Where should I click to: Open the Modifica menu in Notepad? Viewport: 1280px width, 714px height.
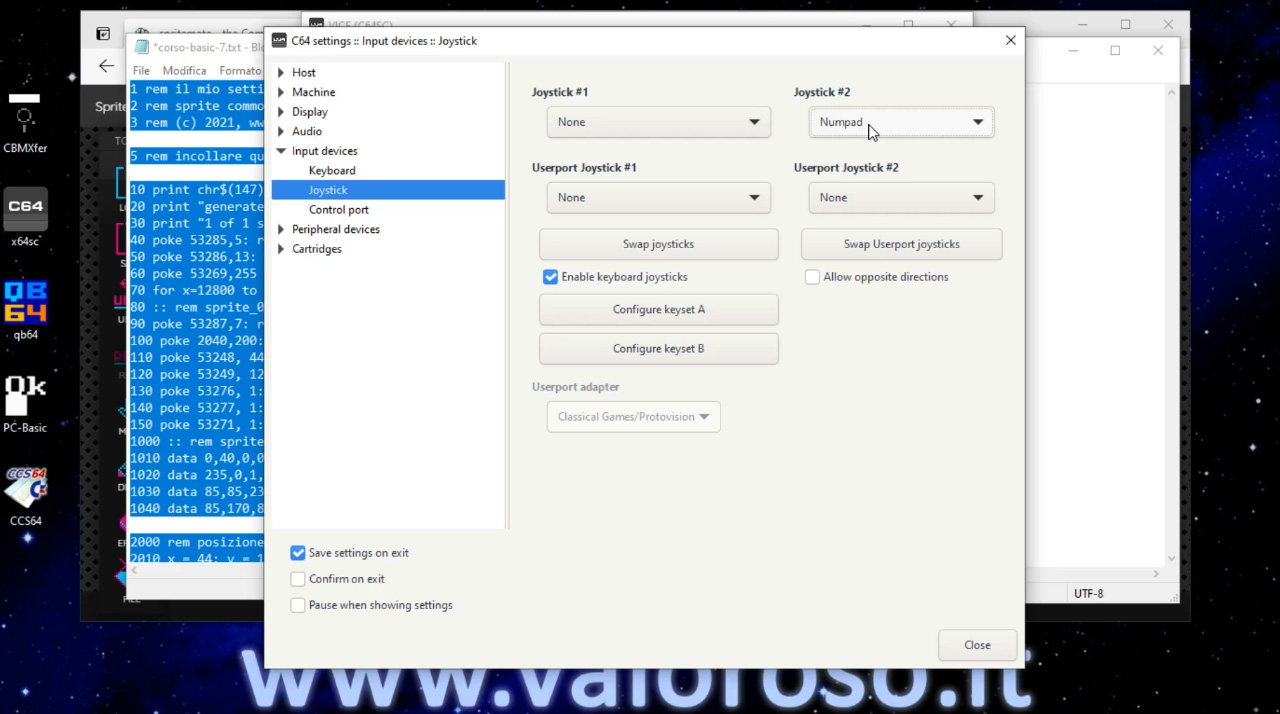coord(184,71)
